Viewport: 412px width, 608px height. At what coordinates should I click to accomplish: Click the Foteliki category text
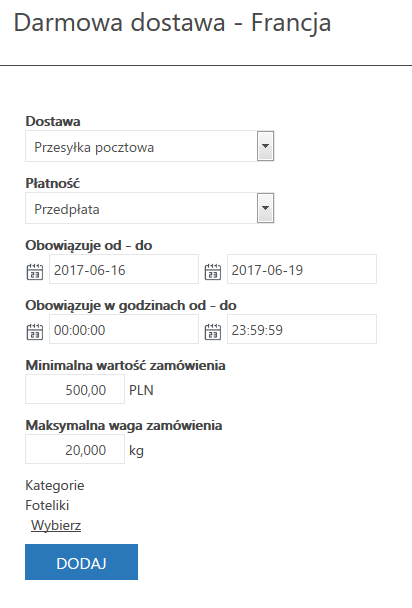coord(47,505)
